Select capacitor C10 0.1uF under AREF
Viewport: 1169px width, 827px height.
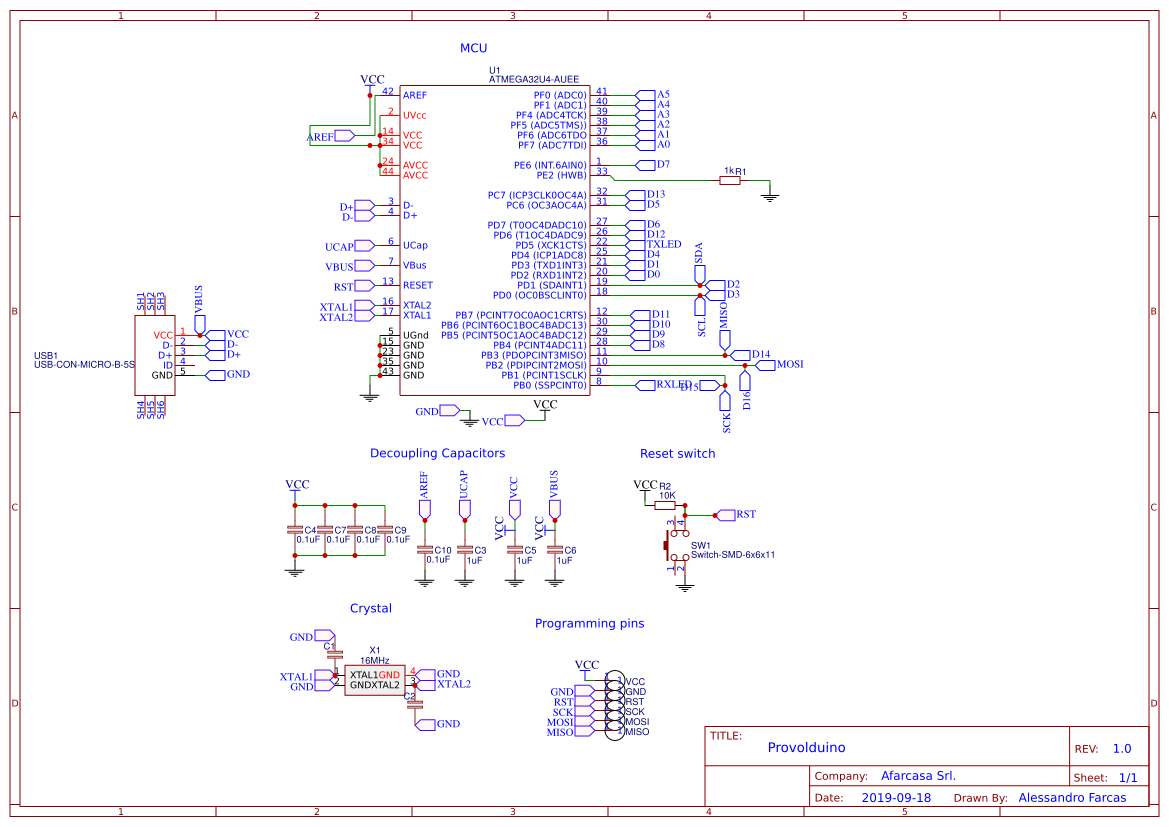[x=426, y=550]
